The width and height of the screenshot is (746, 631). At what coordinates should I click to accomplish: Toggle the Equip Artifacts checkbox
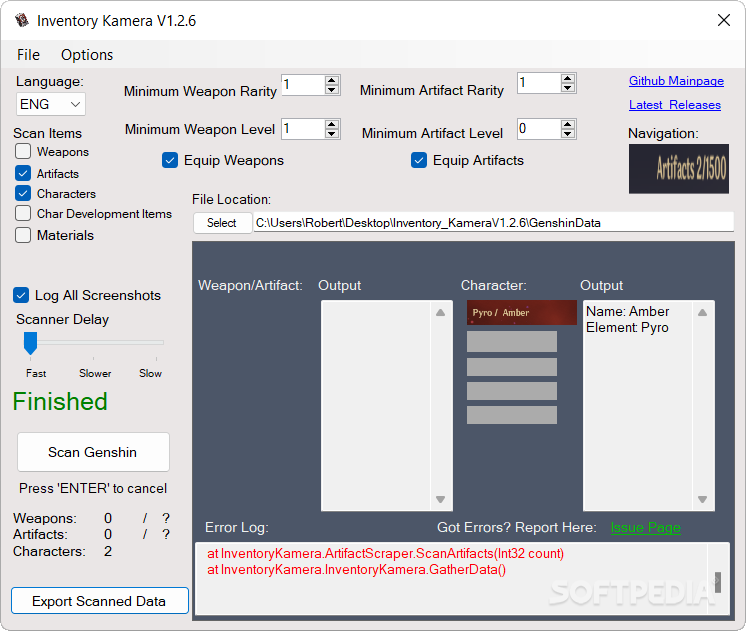pos(419,160)
